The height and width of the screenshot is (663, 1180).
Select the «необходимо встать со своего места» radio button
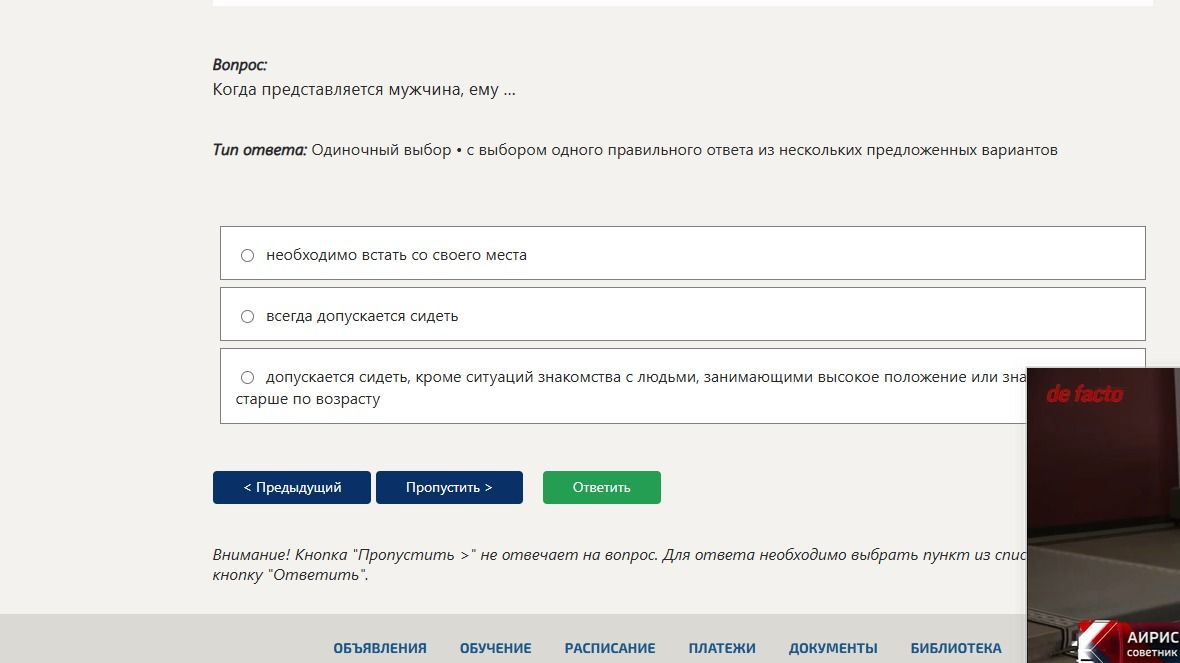[x=247, y=256]
